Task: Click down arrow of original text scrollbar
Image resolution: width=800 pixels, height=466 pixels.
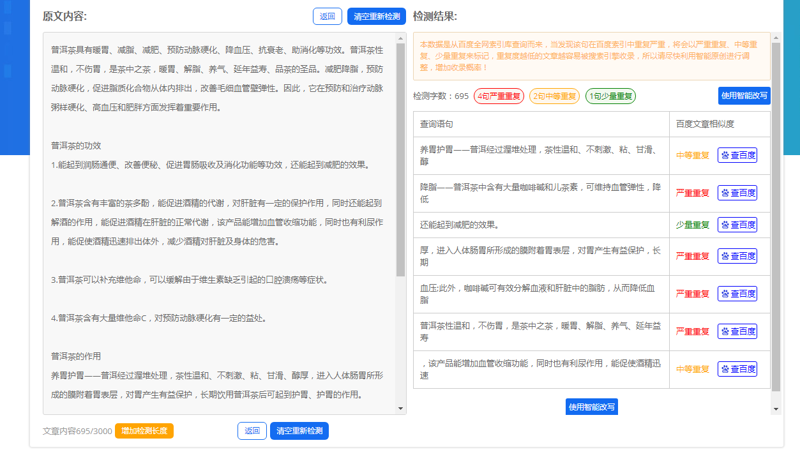Action: tap(401, 408)
